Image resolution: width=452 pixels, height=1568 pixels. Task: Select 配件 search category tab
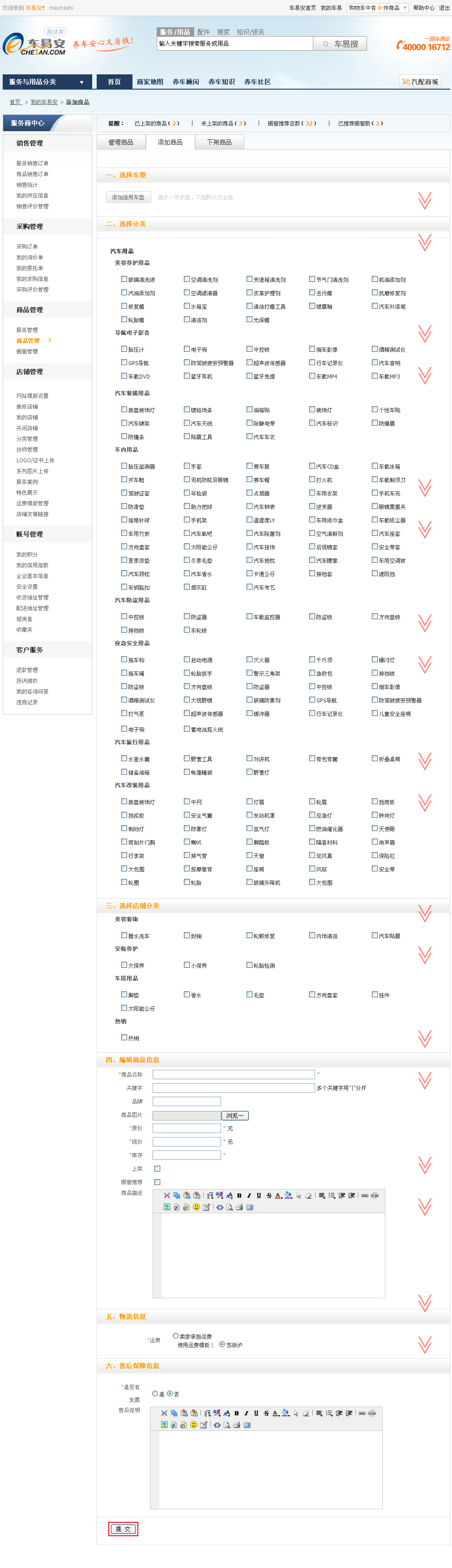(203, 32)
